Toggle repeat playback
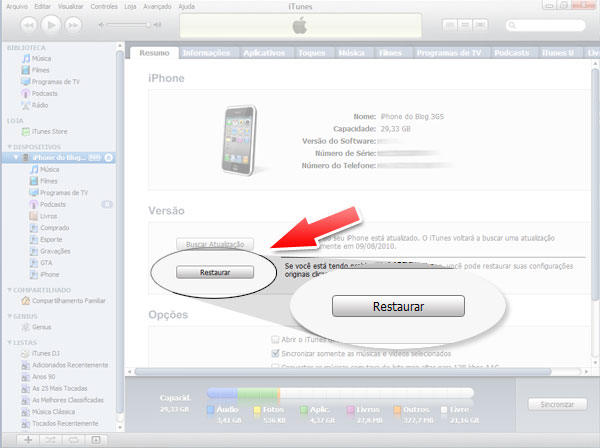Viewport: 600px width, 448px height. coord(73,440)
